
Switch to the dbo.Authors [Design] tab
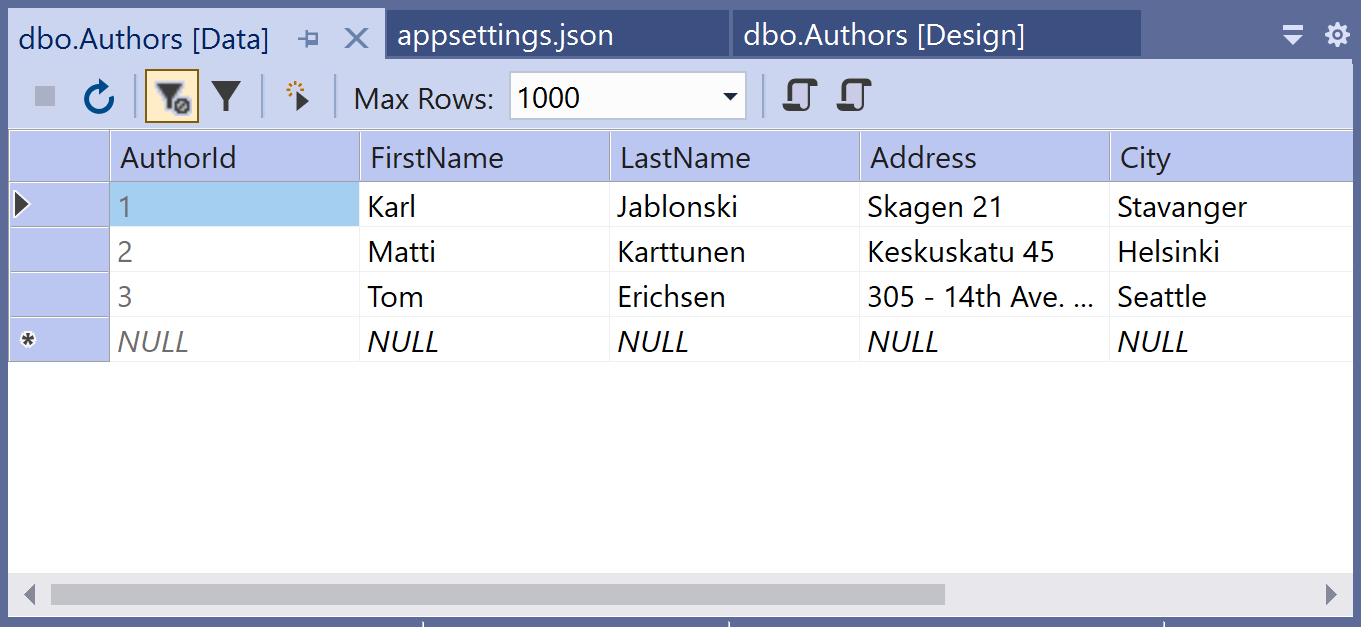pyautogui.click(x=936, y=36)
